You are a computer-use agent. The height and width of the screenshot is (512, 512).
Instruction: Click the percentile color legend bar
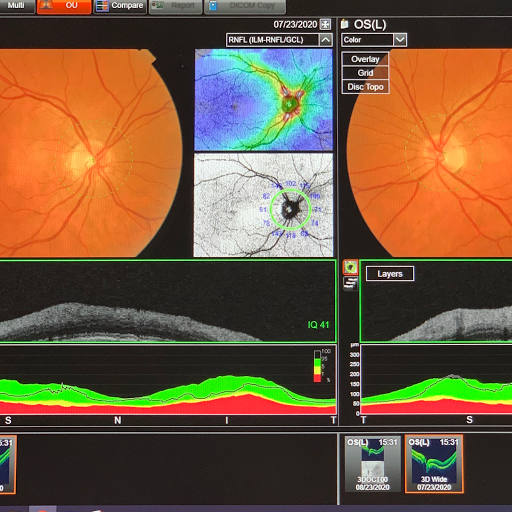(x=317, y=366)
